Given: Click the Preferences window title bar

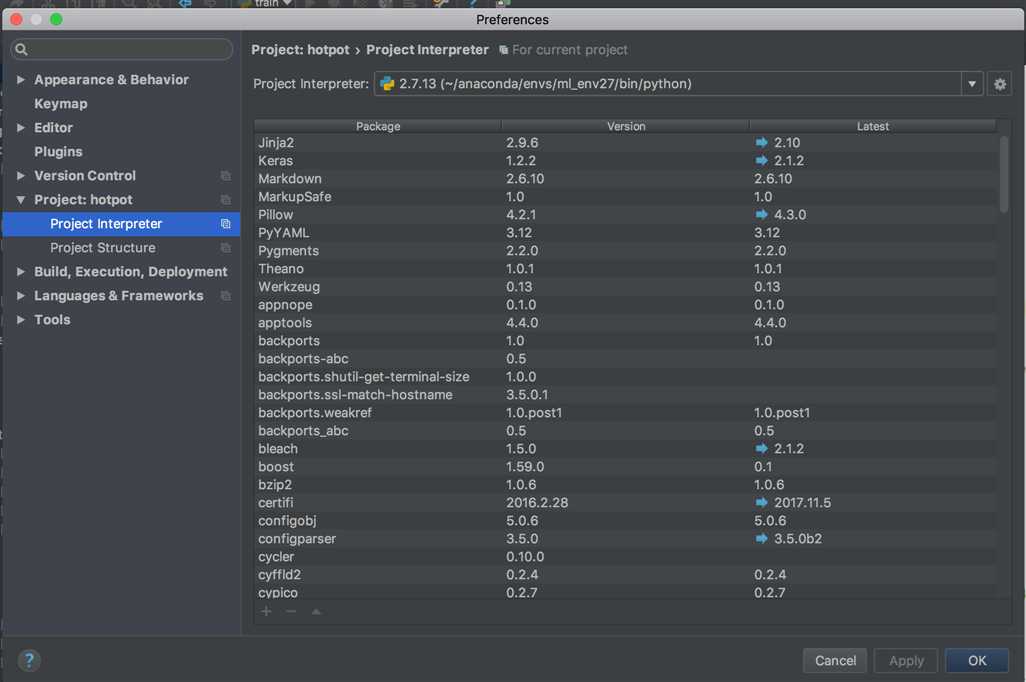Looking at the screenshot, I should pos(512,20).
